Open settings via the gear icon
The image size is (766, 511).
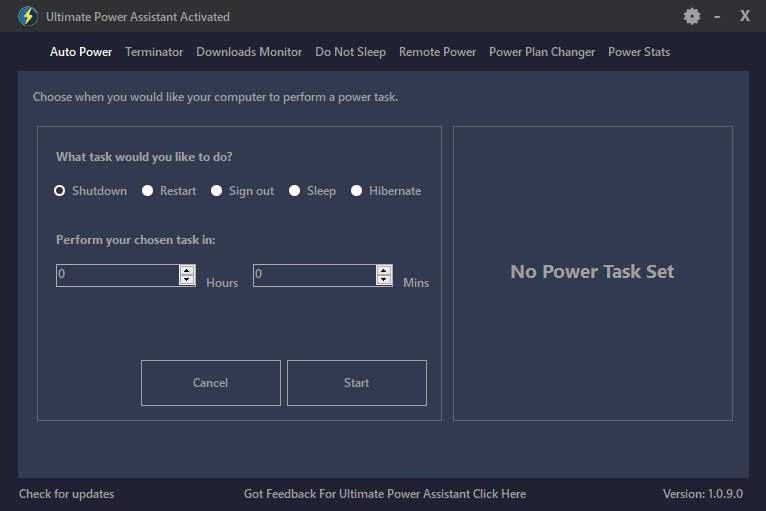click(x=692, y=16)
